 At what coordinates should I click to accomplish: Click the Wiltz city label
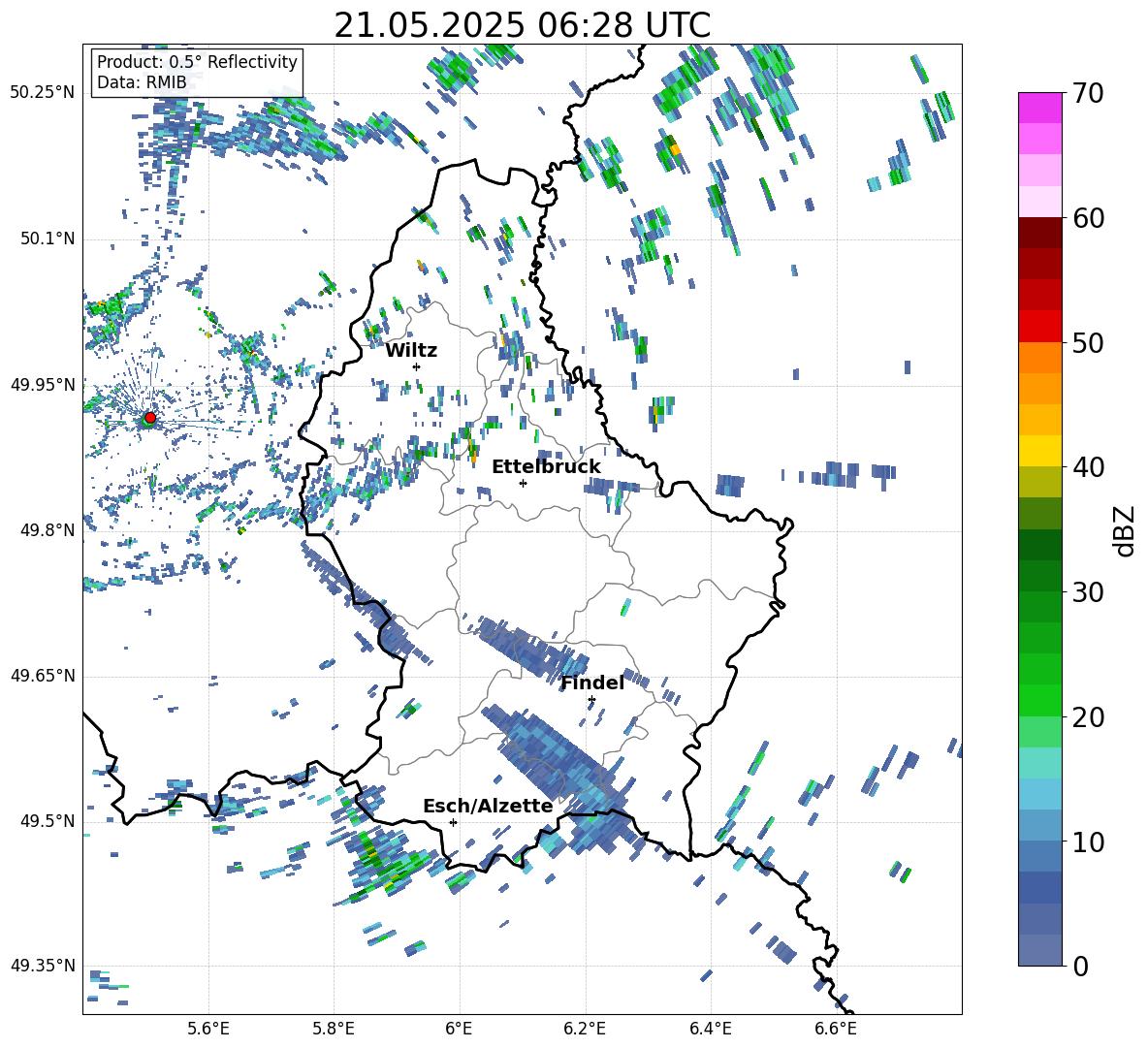tap(411, 351)
